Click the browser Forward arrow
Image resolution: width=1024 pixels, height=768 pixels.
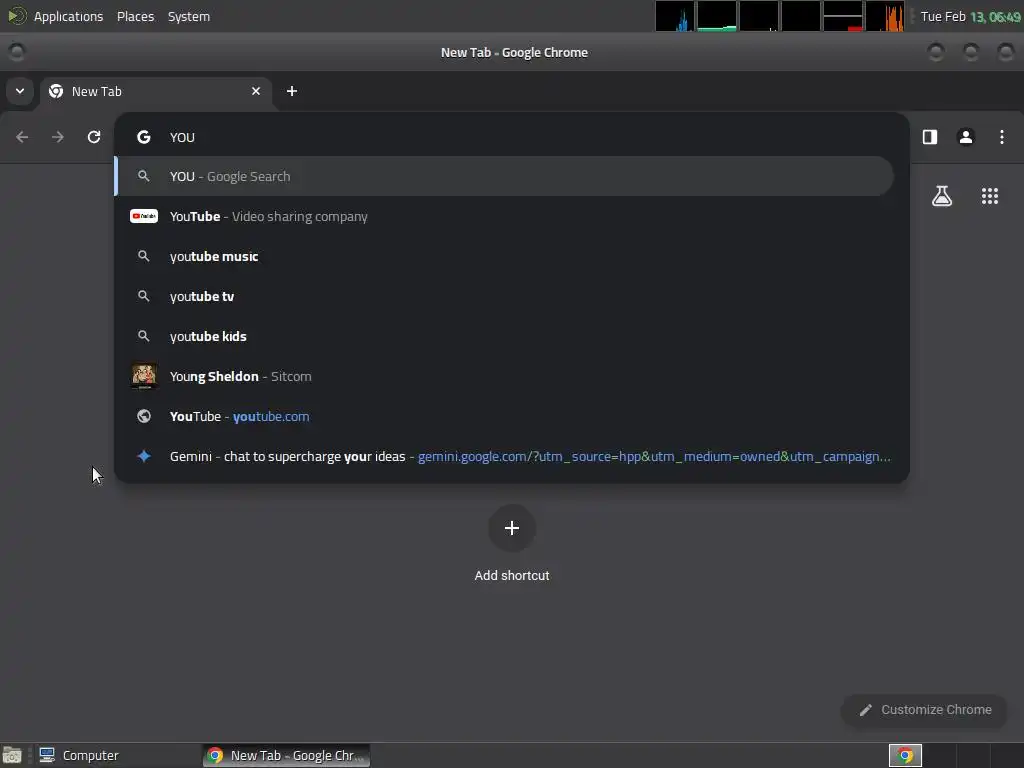pyautogui.click(x=58, y=137)
